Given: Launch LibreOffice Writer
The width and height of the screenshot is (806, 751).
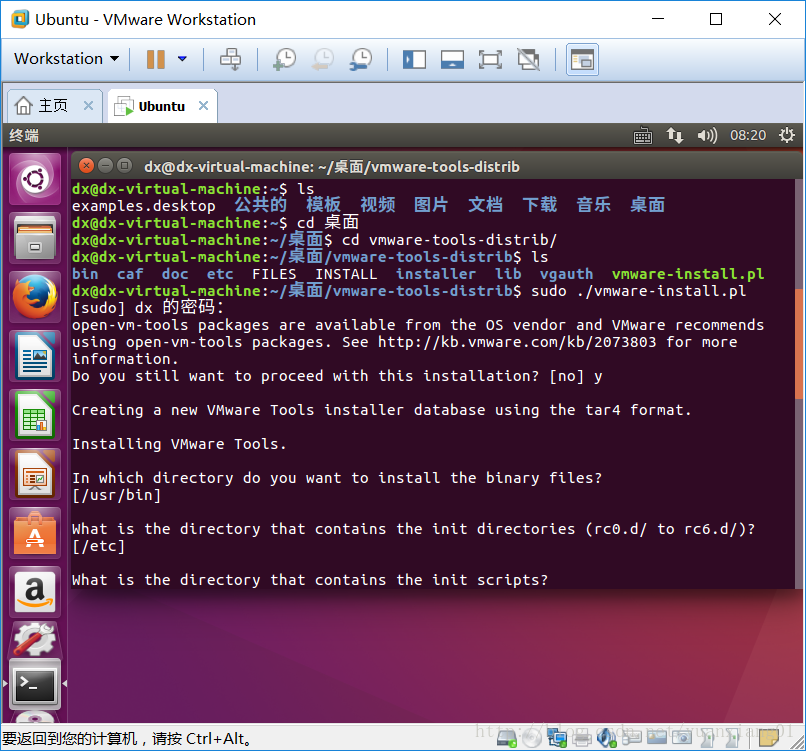Looking at the screenshot, I should [35, 356].
